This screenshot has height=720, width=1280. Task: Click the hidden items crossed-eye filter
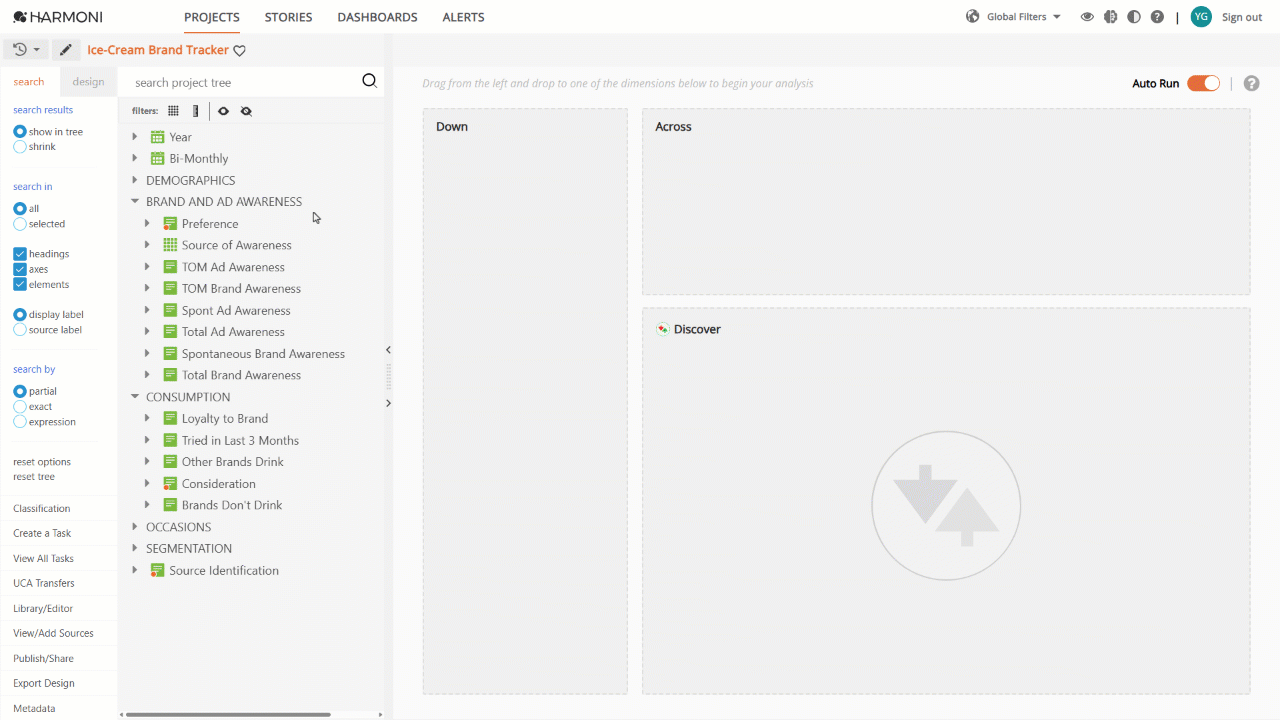tap(246, 111)
